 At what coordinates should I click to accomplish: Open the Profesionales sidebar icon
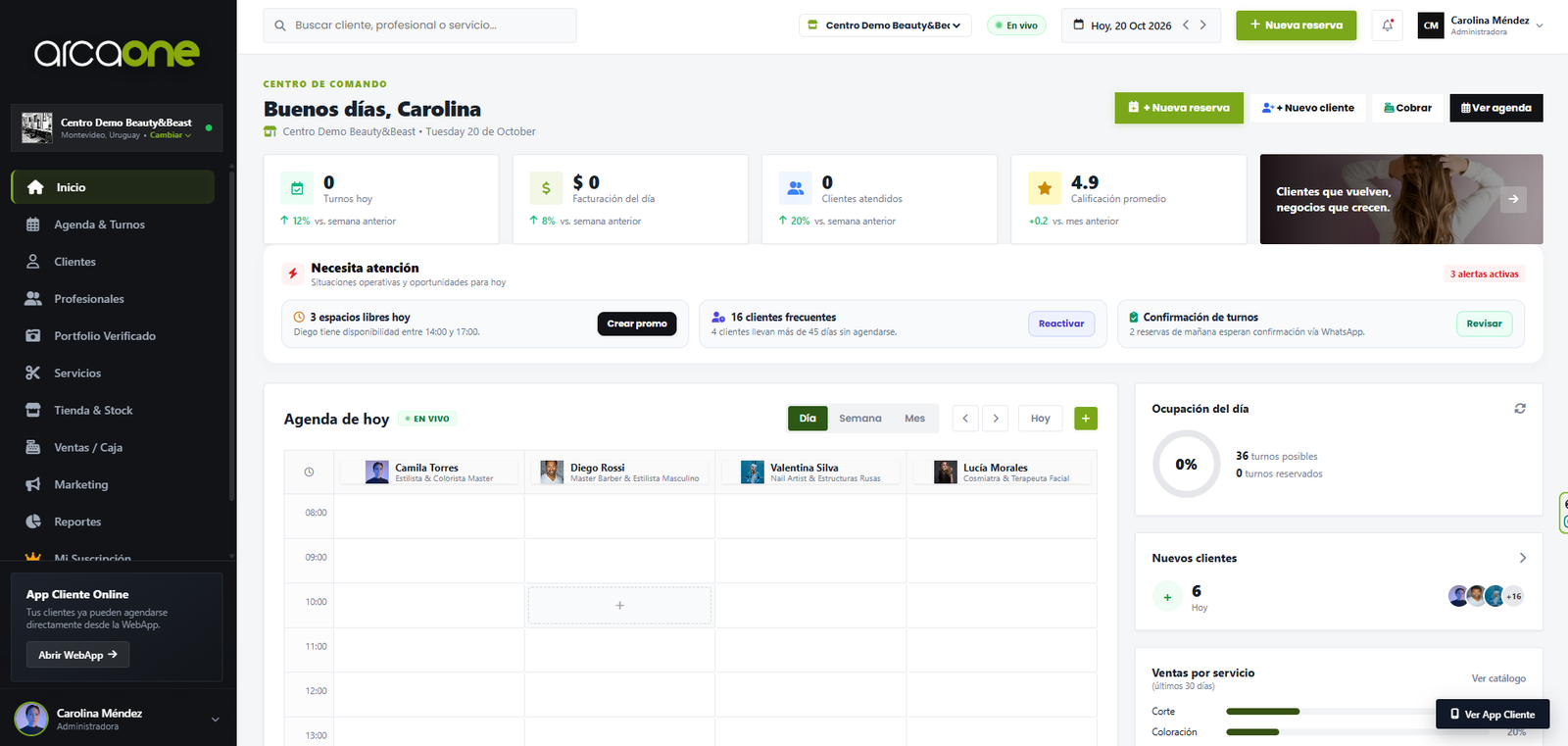[33, 299]
